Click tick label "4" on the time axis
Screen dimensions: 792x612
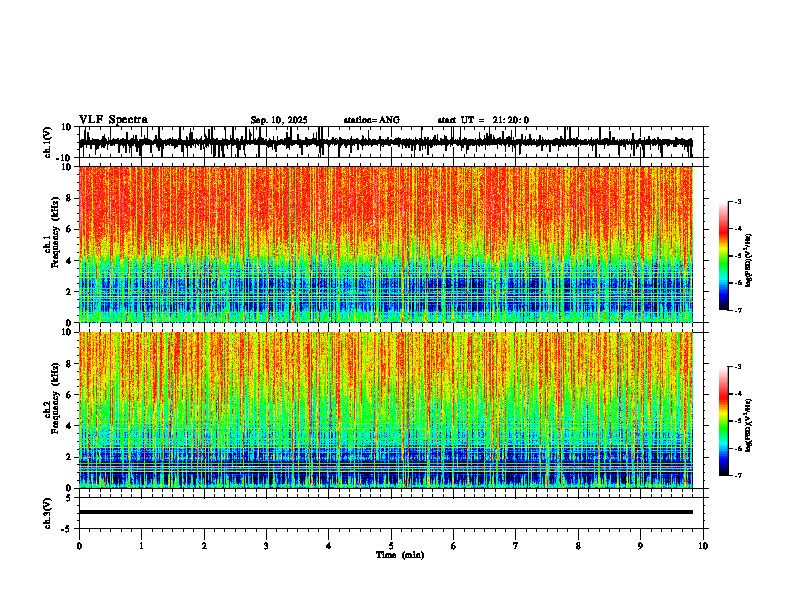tap(329, 546)
